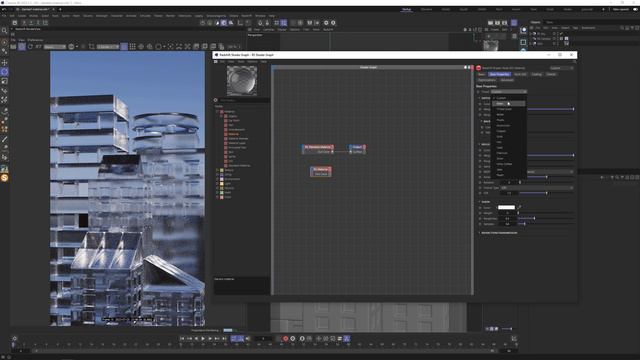Click the IOR slider track

point(546,193)
